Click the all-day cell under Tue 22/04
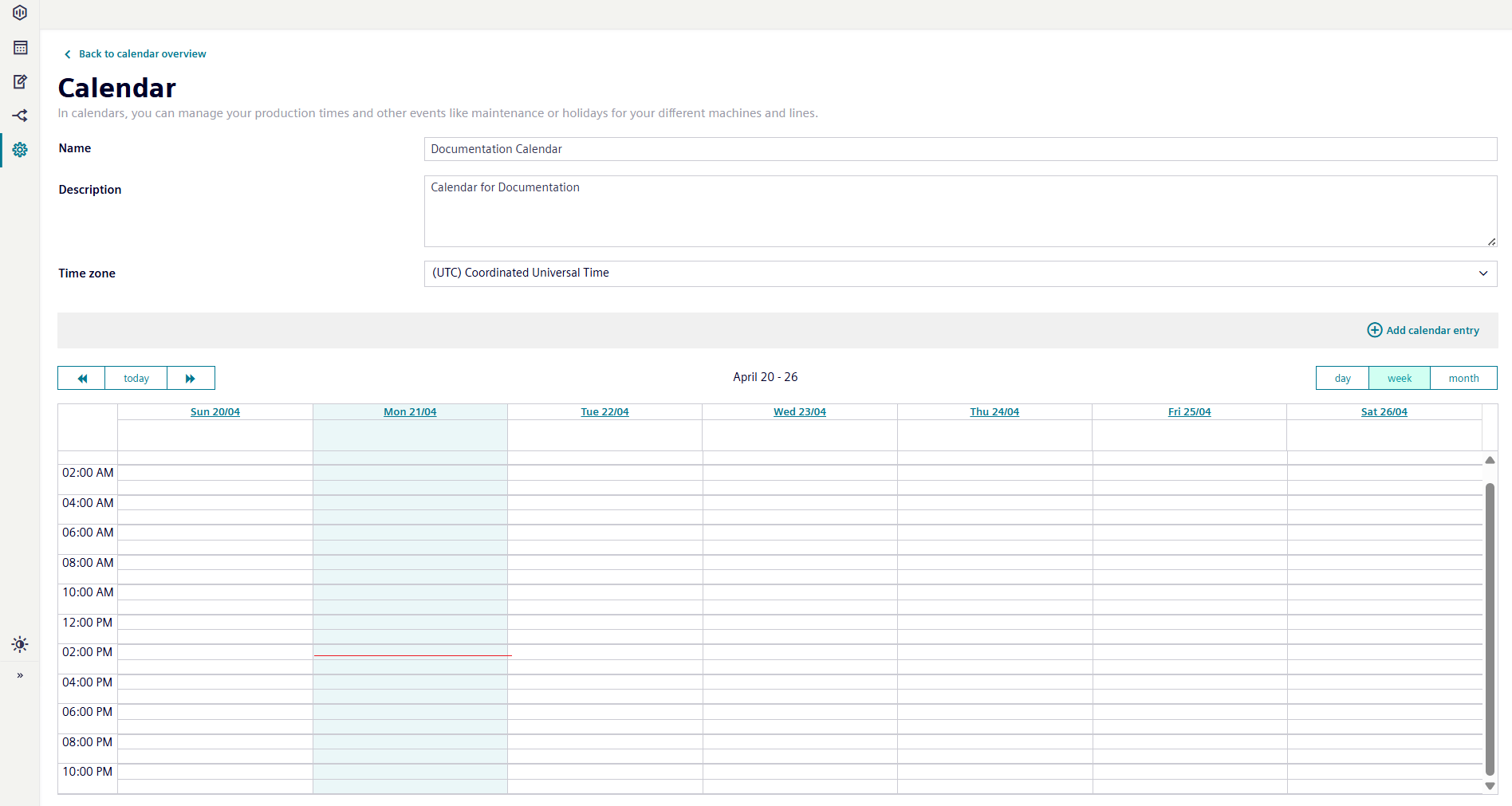 tap(604, 435)
